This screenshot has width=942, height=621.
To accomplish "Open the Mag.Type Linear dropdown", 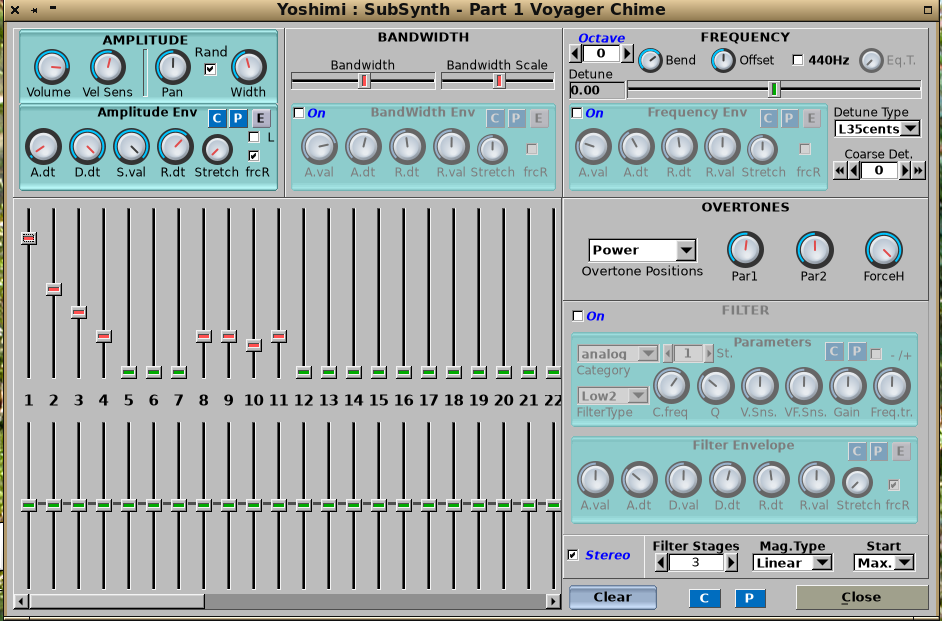I will click(793, 563).
